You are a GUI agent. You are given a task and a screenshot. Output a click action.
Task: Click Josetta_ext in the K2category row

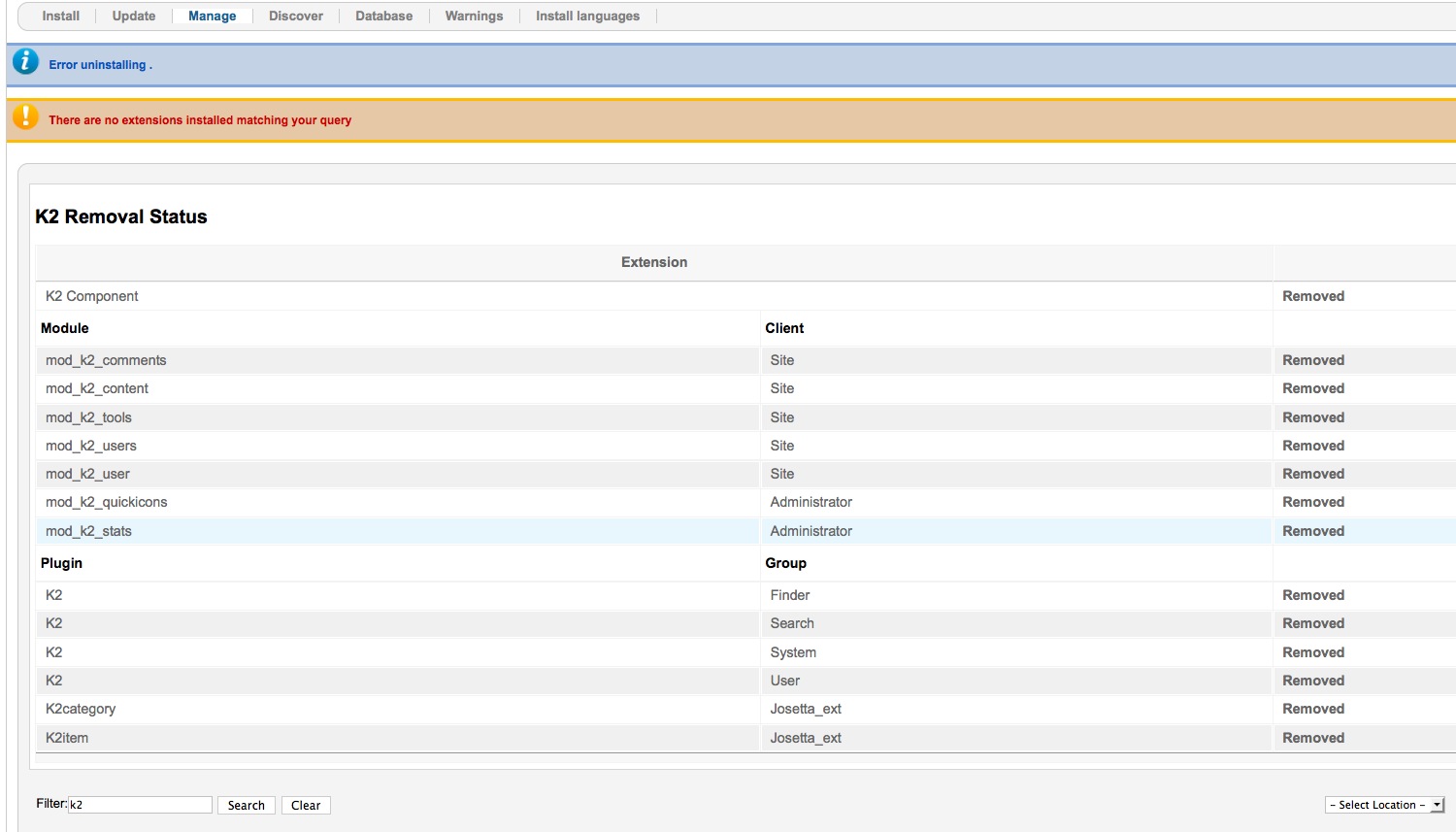806,709
